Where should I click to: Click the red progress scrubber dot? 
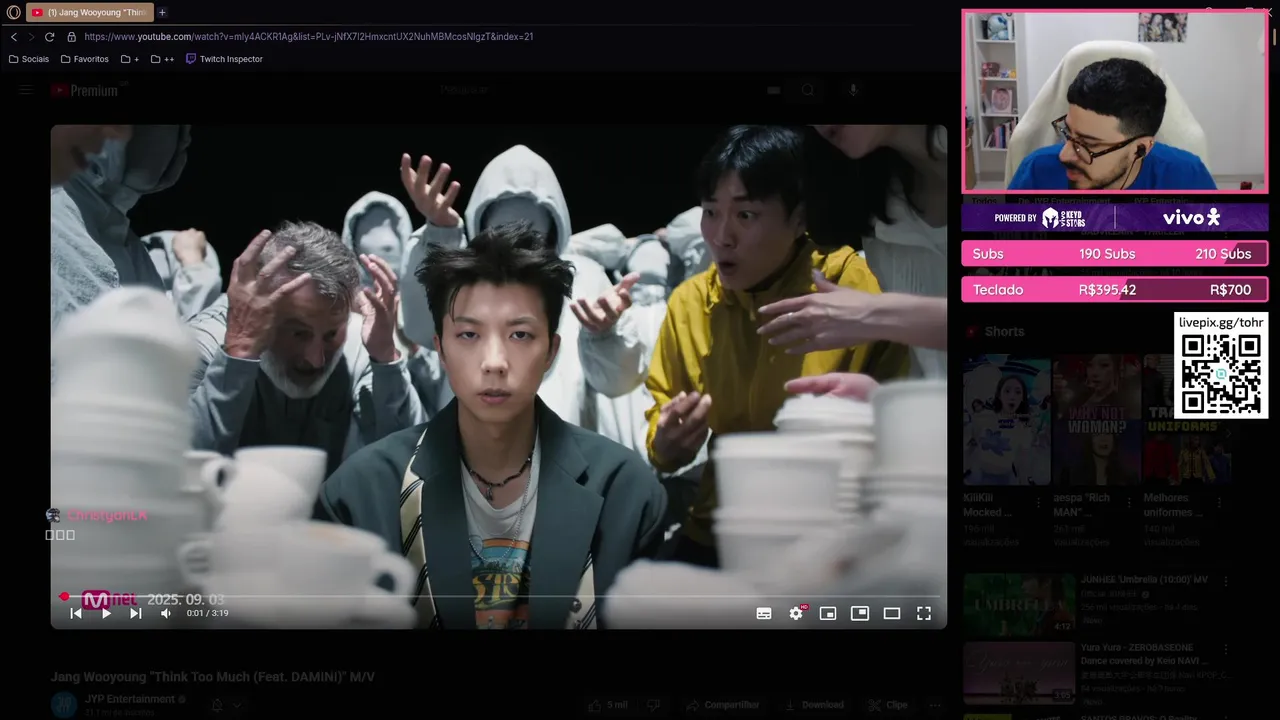65,597
